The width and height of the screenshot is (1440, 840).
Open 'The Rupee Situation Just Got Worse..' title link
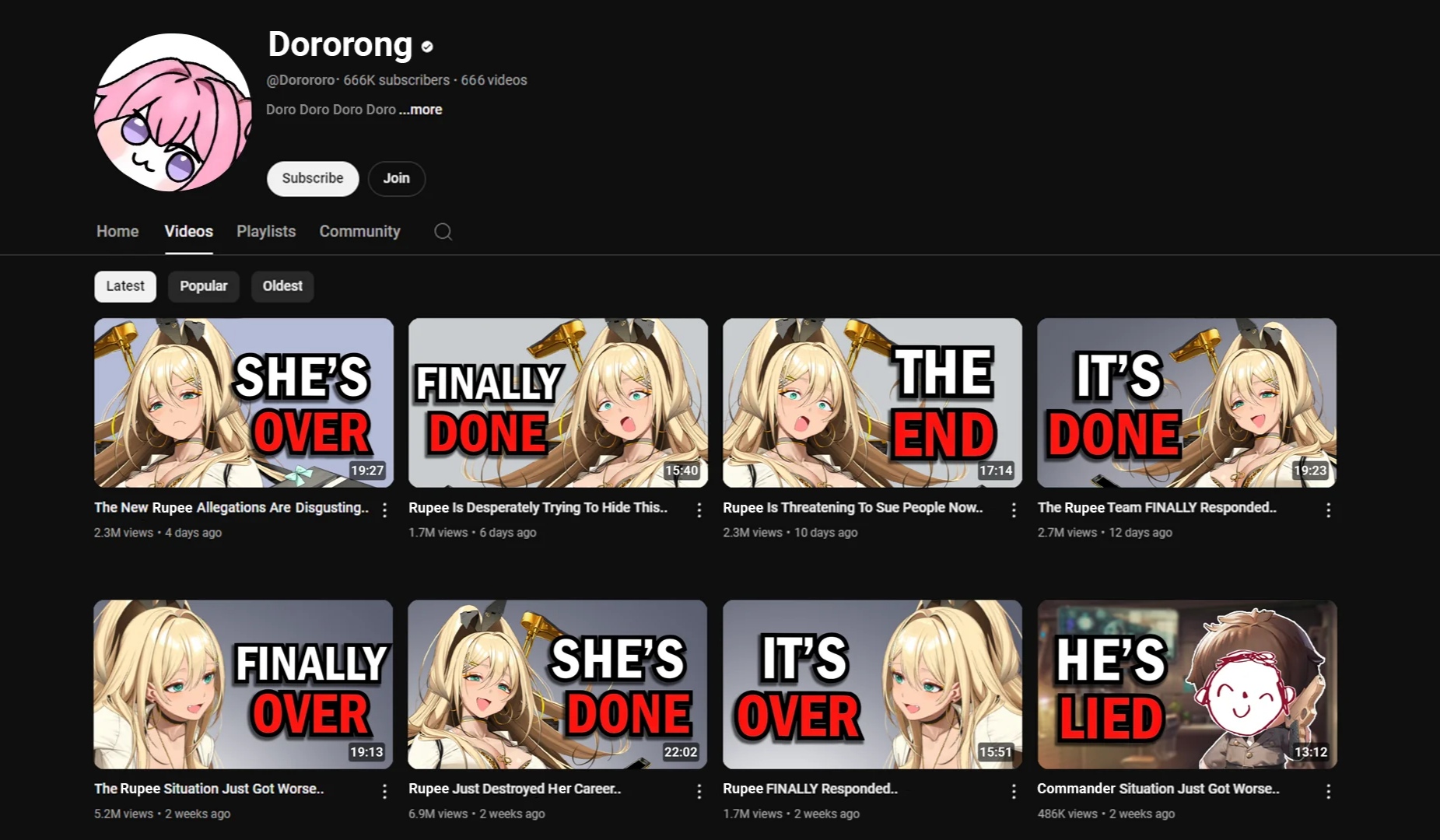pos(208,789)
